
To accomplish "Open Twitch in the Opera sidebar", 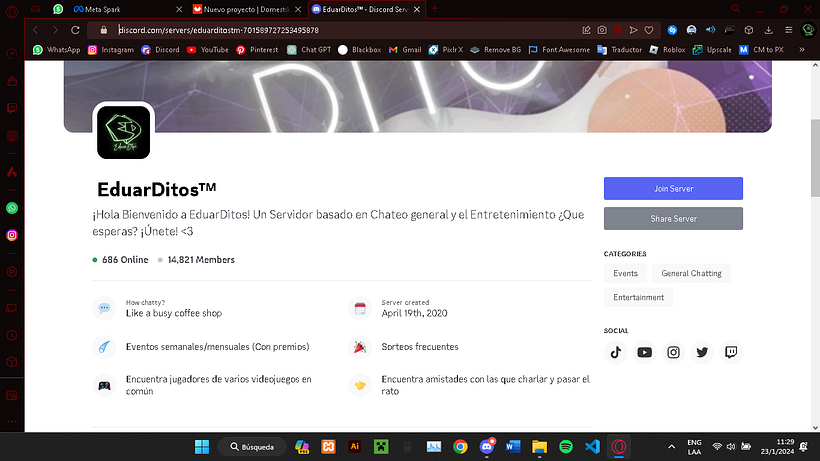I will click(x=12, y=108).
